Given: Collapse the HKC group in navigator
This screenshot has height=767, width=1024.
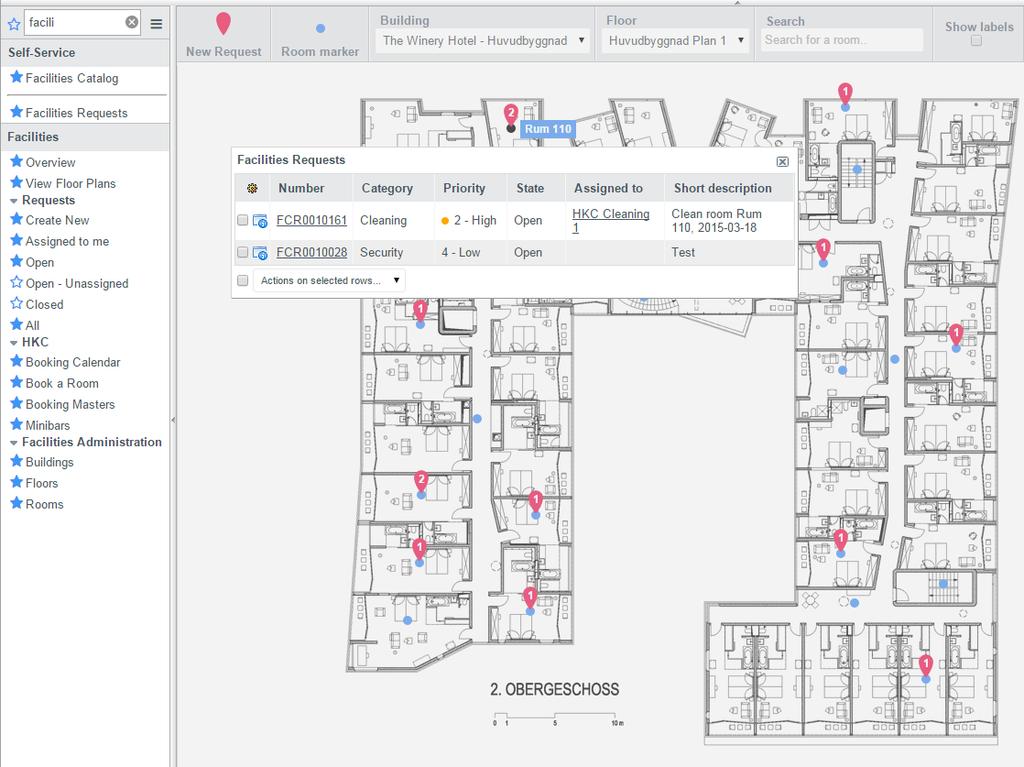Looking at the screenshot, I should 13,342.
